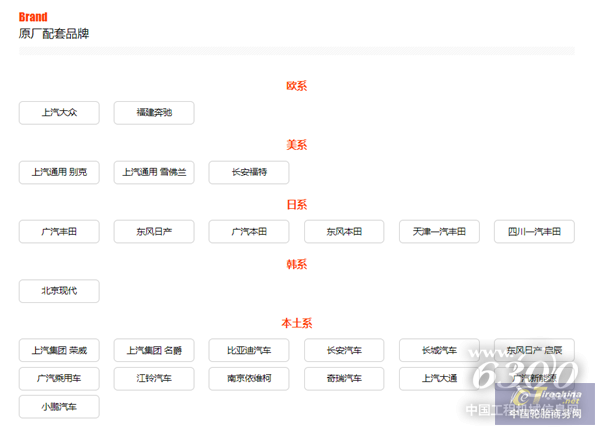The width and height of the screenshot is (600, 430).
Task: Choose 上汽集团 名爵 brand
Action: [154, 350]
